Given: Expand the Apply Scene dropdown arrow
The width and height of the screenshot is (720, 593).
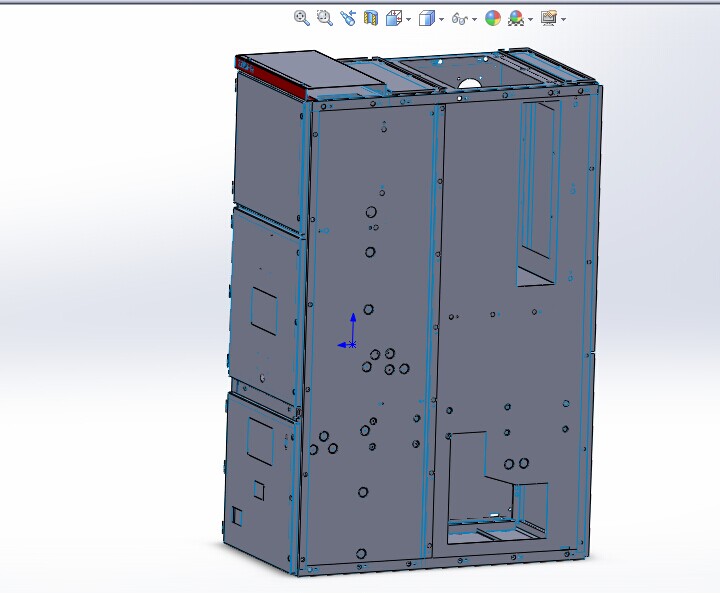Looking at the screenshot, I should pos(531,19).
